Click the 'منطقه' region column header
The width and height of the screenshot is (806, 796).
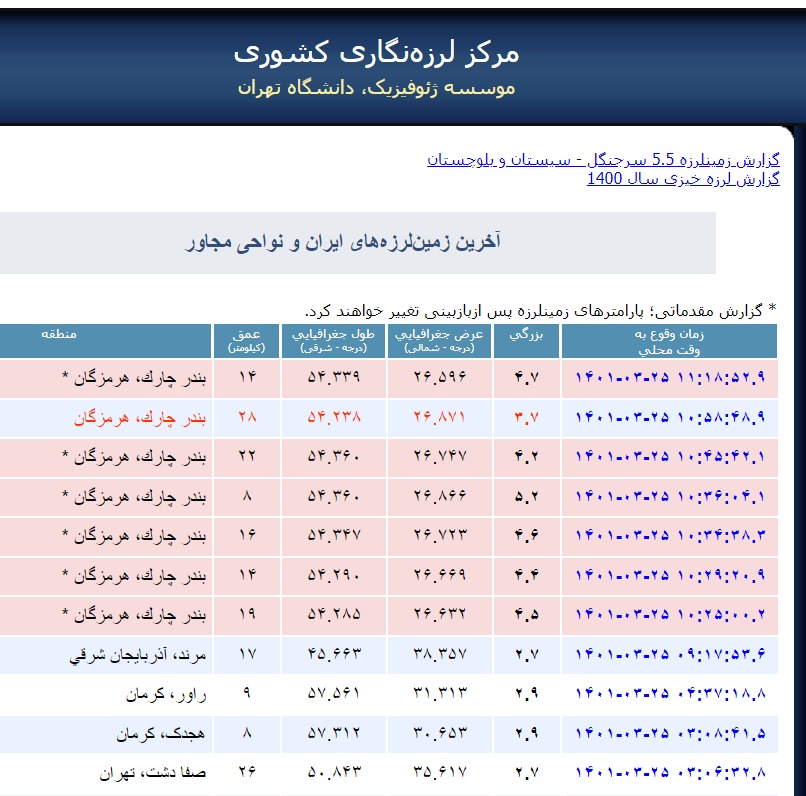(x=105, y=341)
